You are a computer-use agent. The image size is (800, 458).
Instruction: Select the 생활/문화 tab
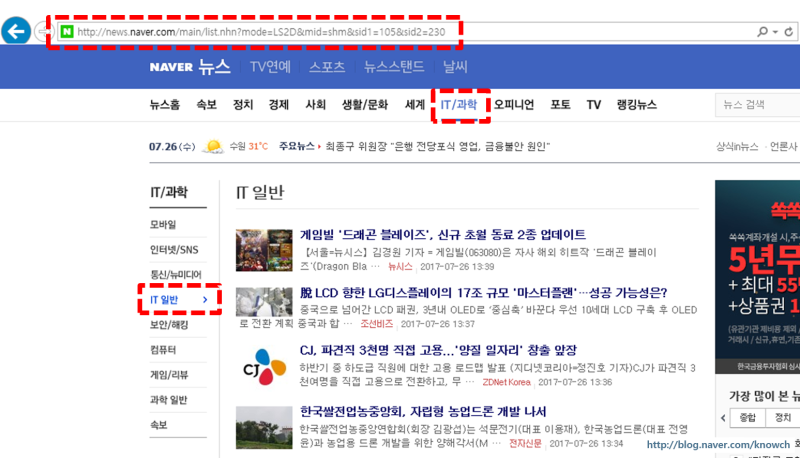pyautogui.click(x=365, y=105)
